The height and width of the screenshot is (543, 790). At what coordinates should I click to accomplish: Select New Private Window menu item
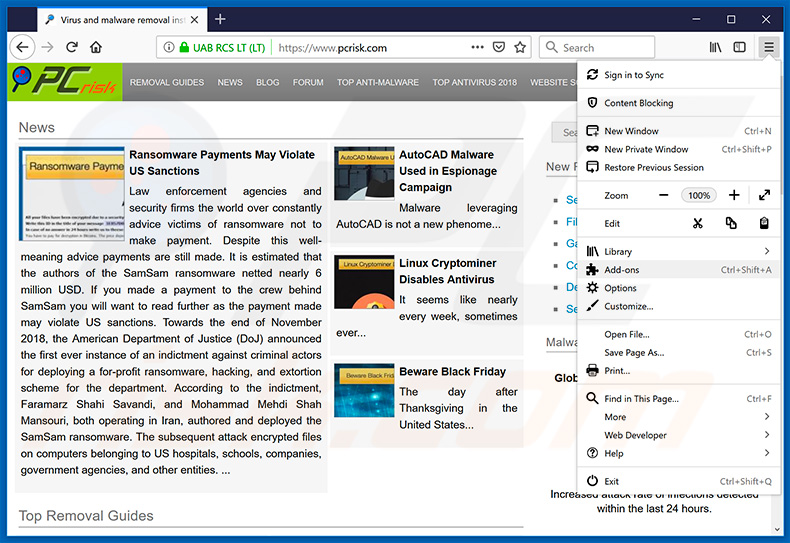646,149
